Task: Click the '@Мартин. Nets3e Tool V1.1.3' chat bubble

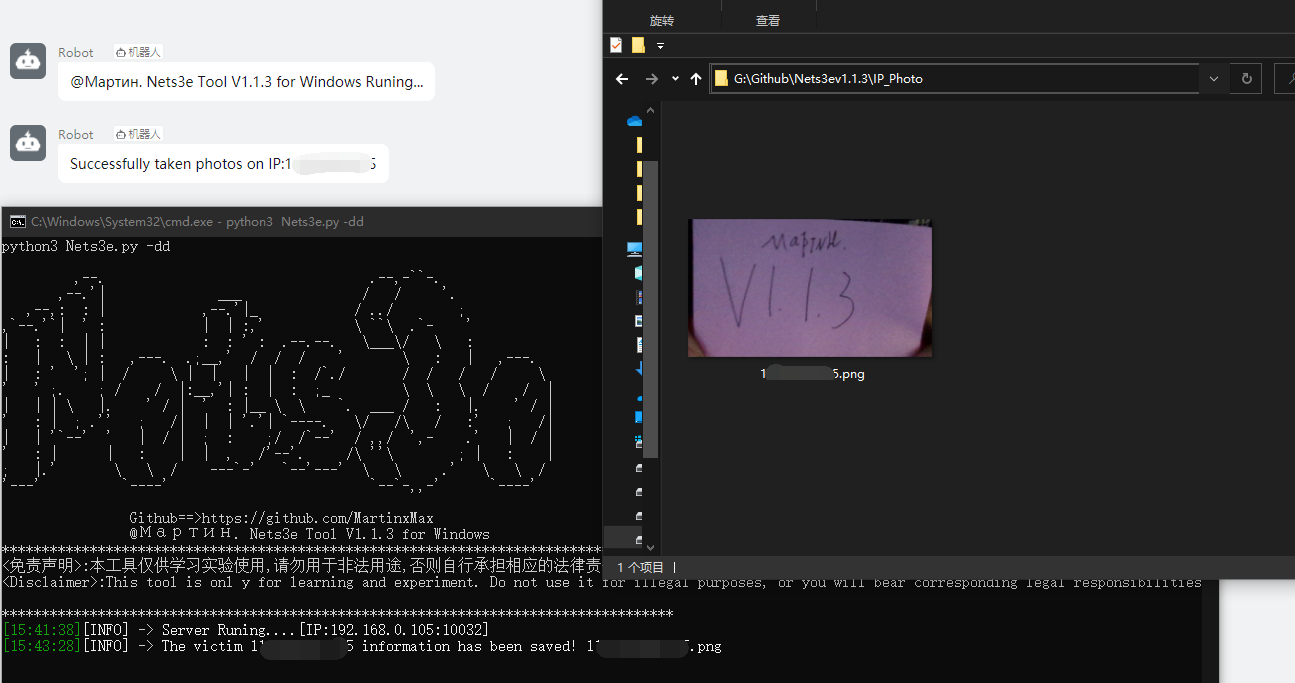Action: 246,82
